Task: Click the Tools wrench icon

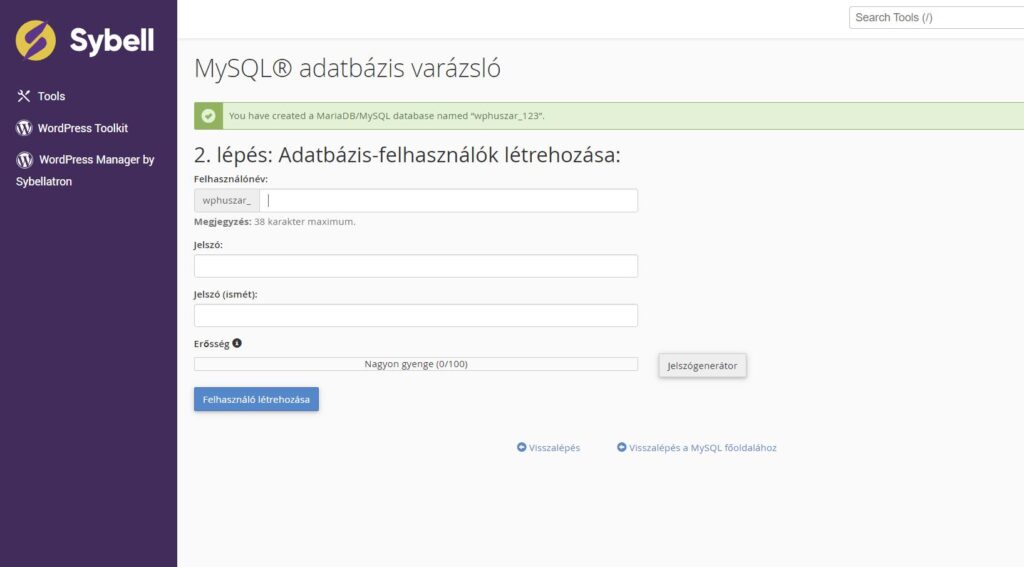Action: coord(24,96)
